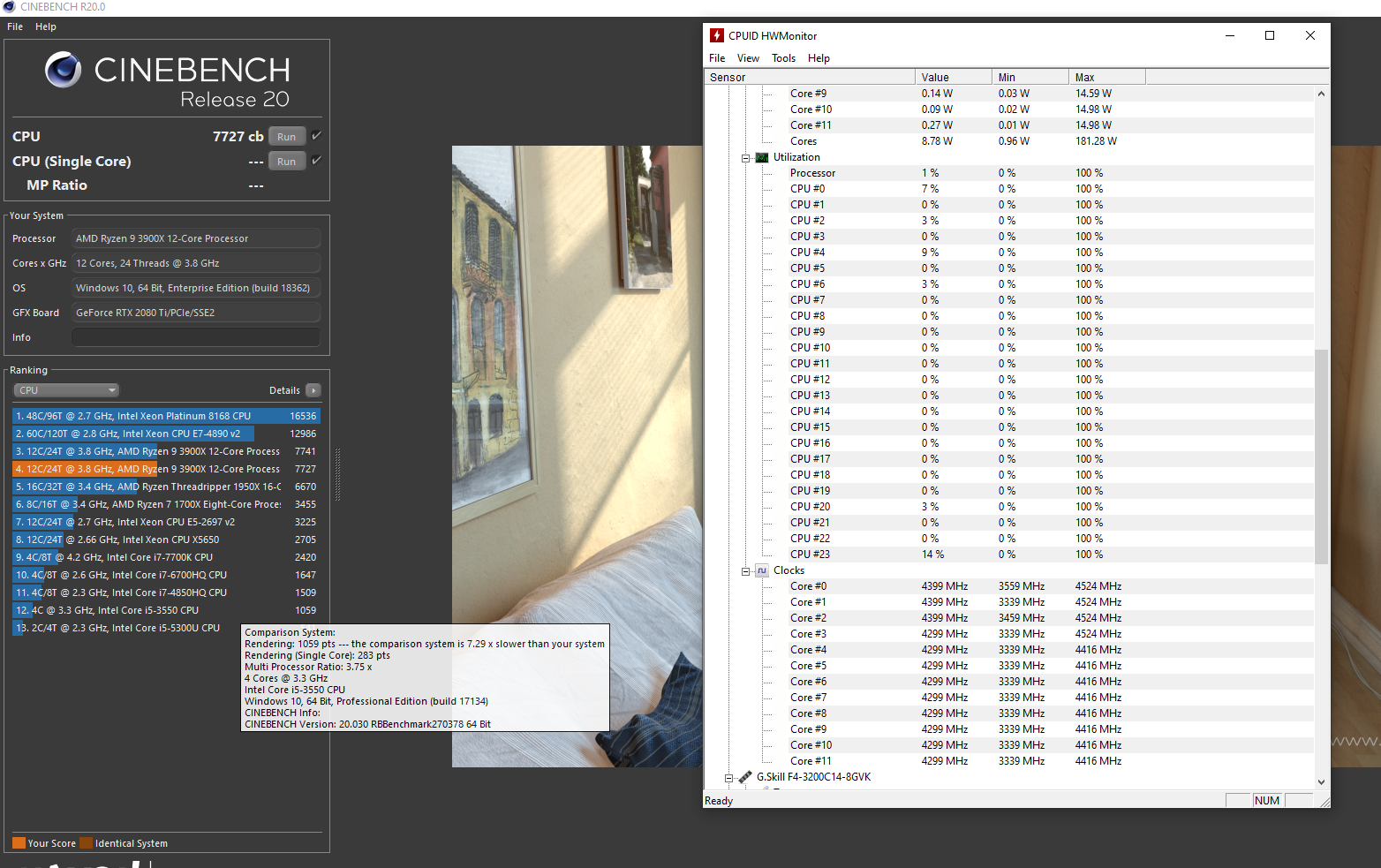1381x868 pixels.
Task: Select ranking row AMD Ryzen 7 1700X
Action: click(x=166, y=504)
